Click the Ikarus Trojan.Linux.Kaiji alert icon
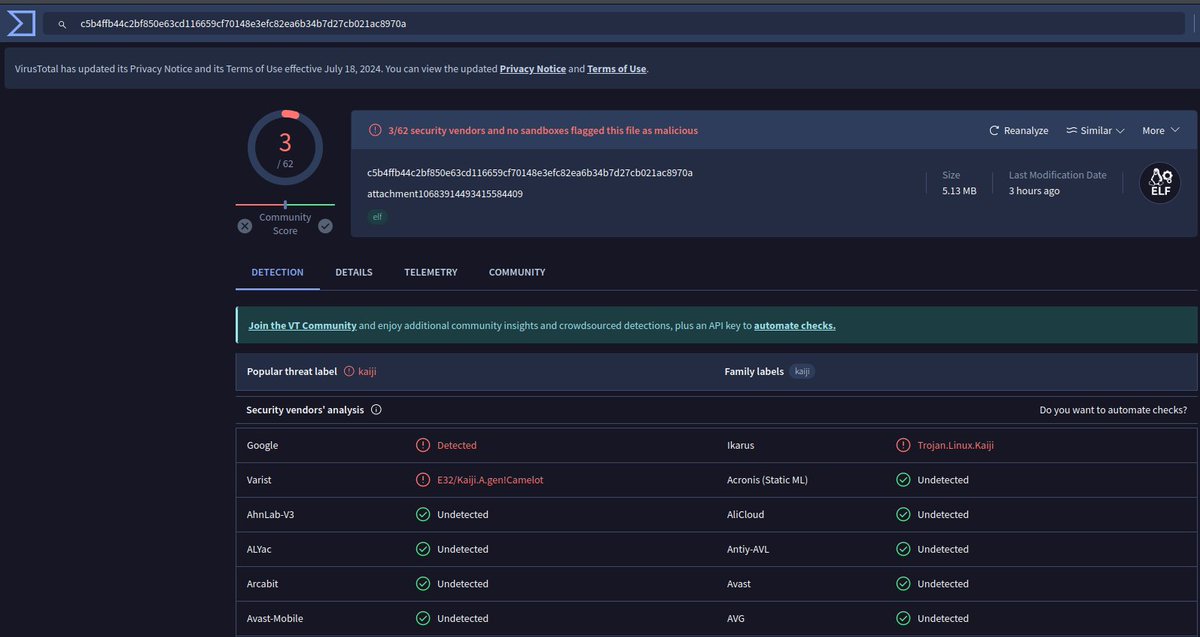Screen dimensions: 1200x637 [x=903, y=445]
